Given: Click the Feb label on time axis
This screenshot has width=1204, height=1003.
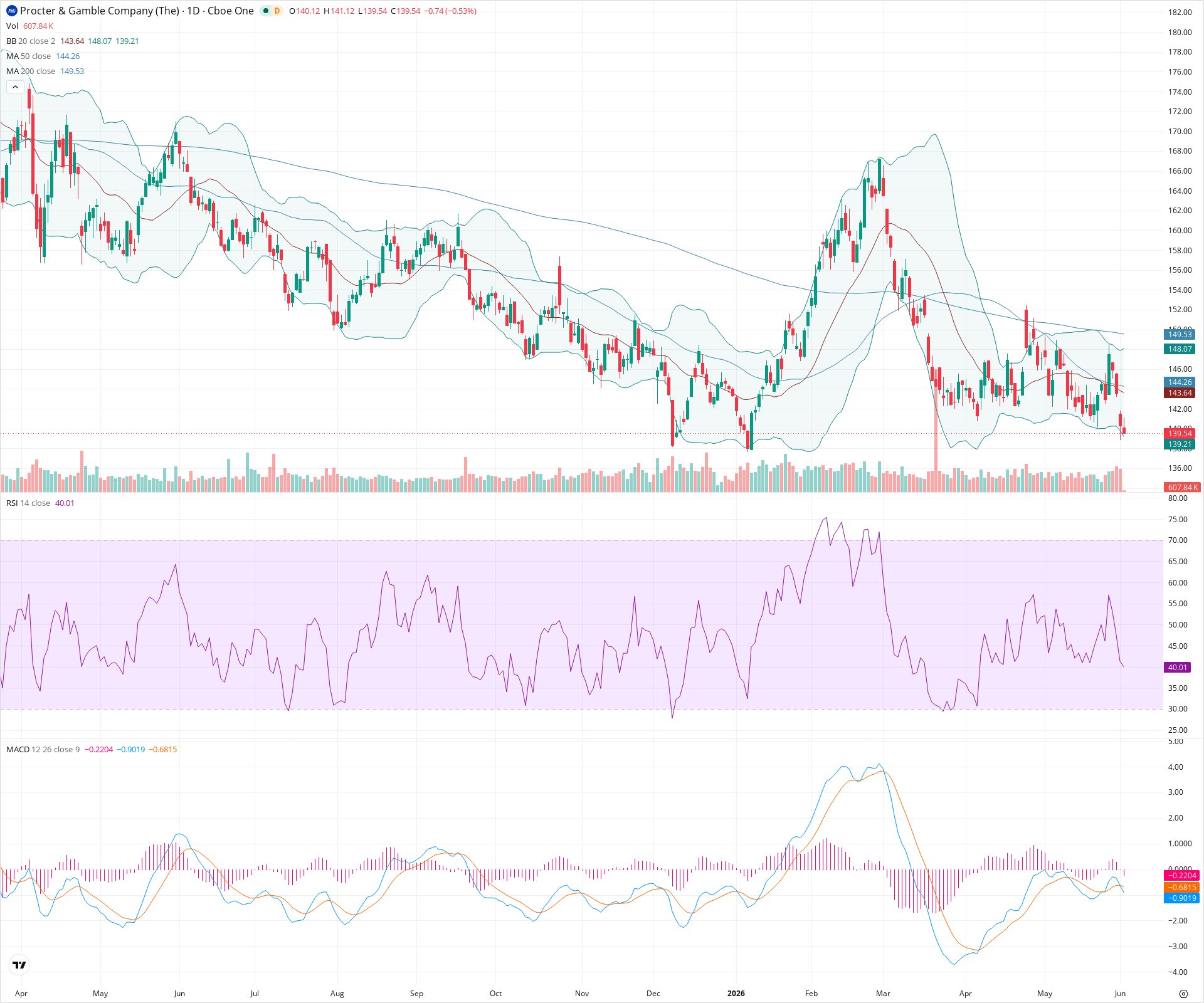Looking at the screenshot, I should click(x=811, y=994).
